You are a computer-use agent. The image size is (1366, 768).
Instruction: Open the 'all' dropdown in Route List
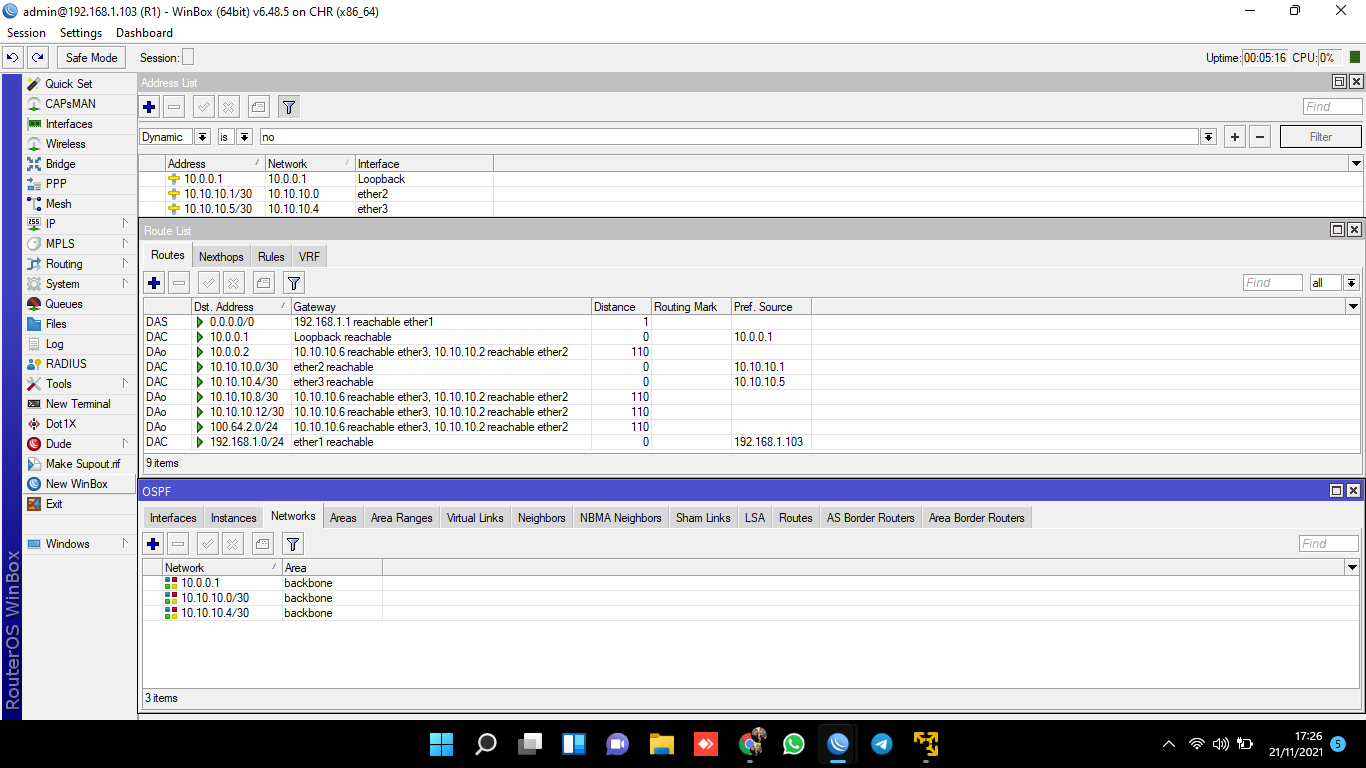click(1351, 283)
